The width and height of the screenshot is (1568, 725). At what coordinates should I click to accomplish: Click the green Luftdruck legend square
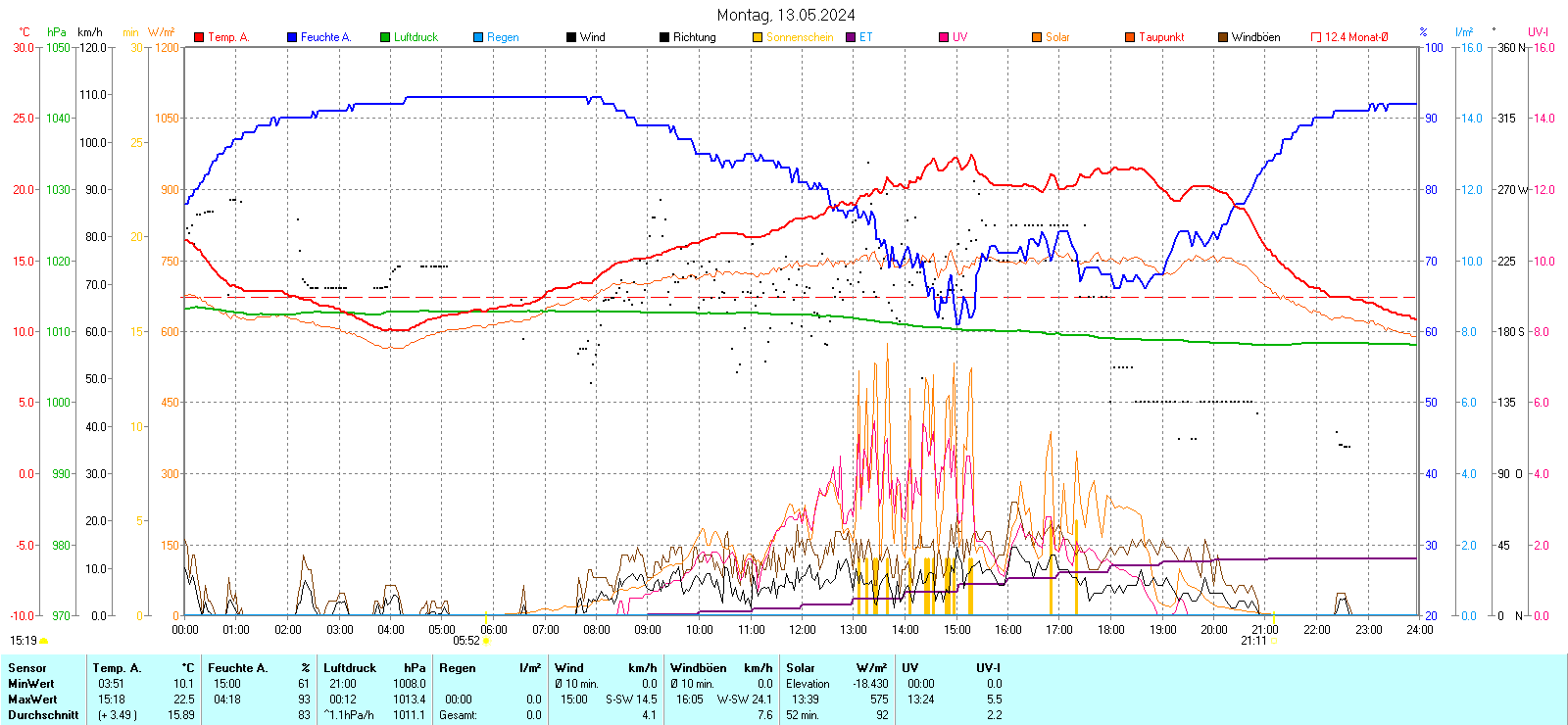click(x=385, y=37)
